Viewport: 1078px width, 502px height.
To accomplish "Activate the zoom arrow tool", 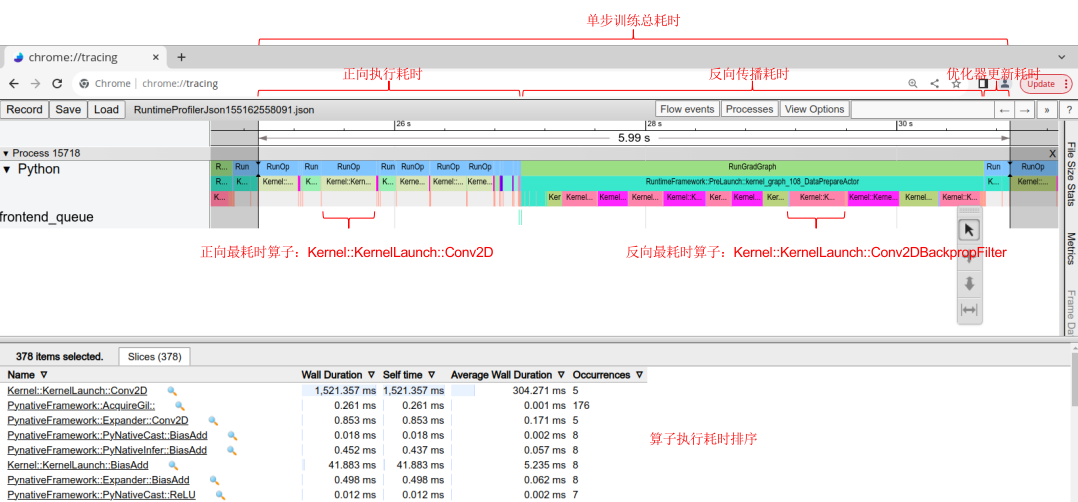I will click(x=969, y=283).
